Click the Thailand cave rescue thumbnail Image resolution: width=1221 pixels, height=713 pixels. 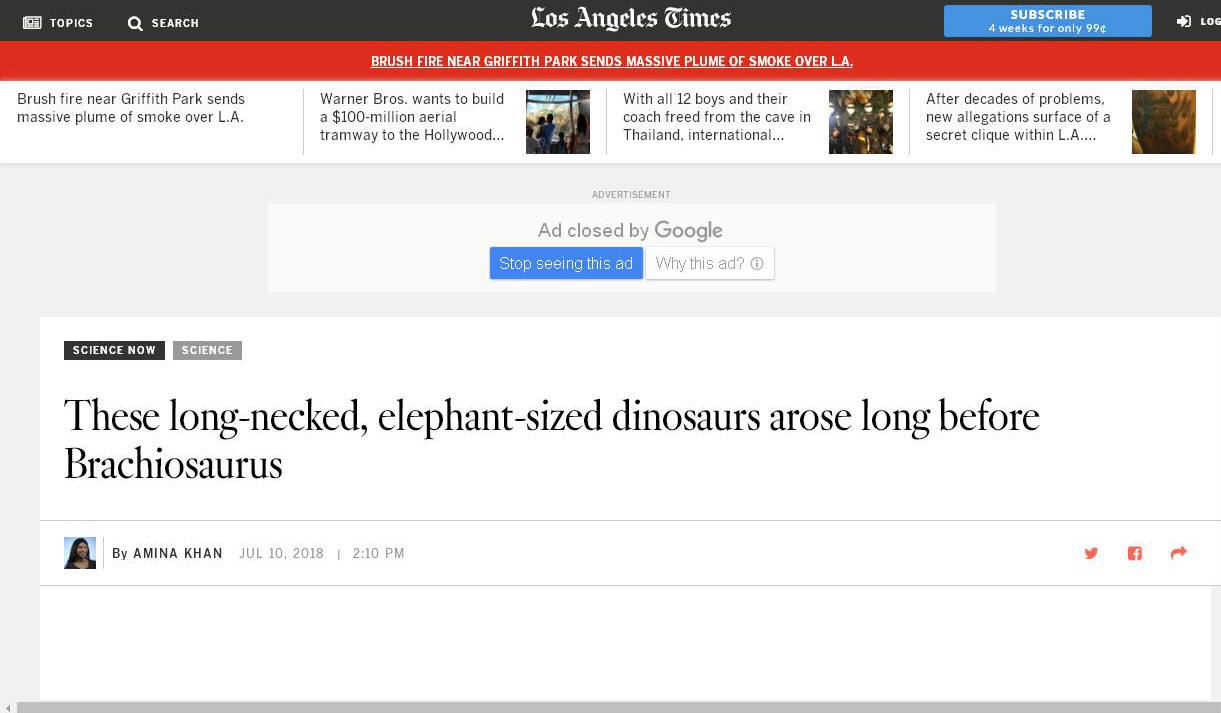(x=860, y=122)
